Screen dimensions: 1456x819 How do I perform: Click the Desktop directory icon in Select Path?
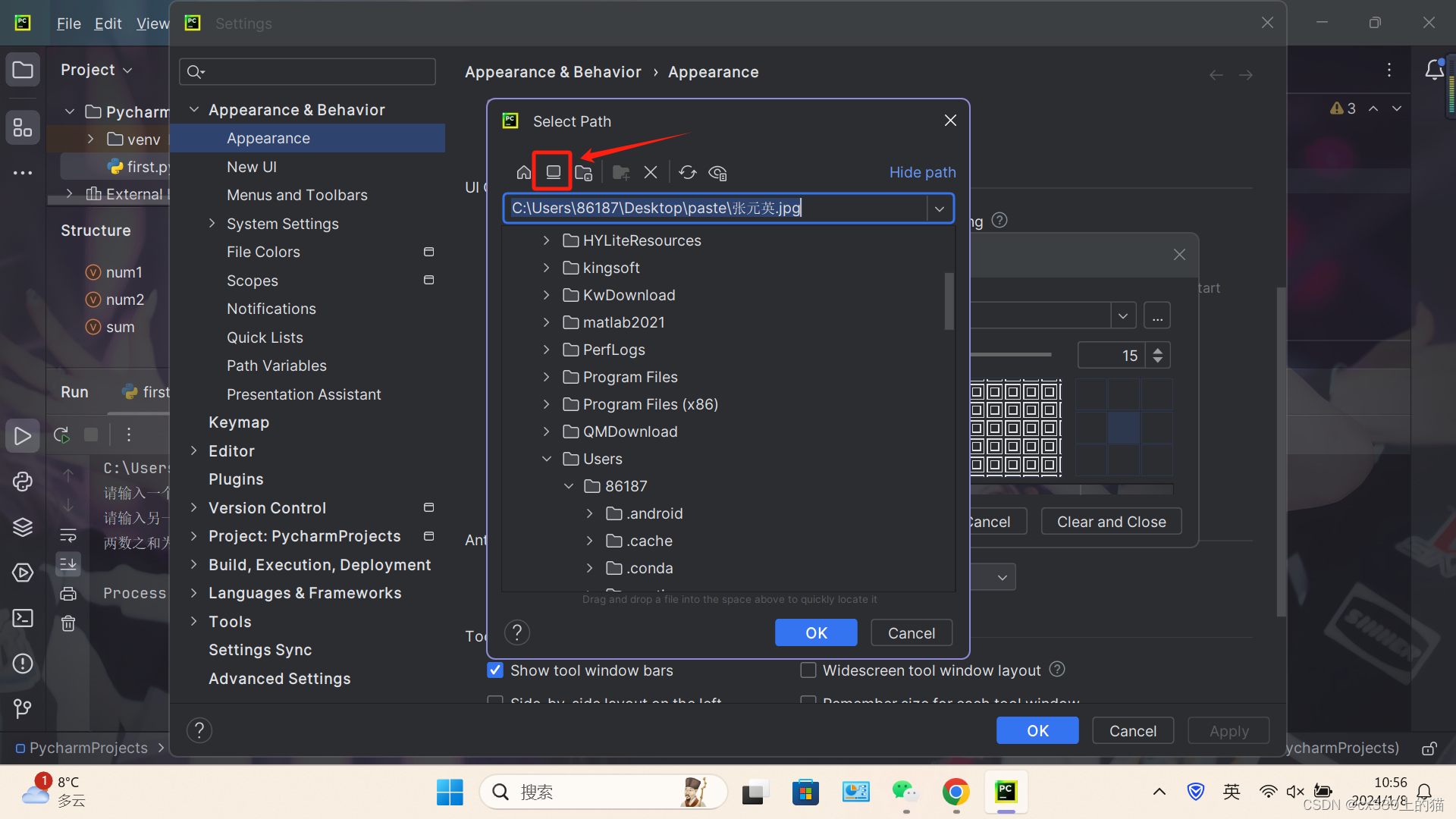coord(554,172)
